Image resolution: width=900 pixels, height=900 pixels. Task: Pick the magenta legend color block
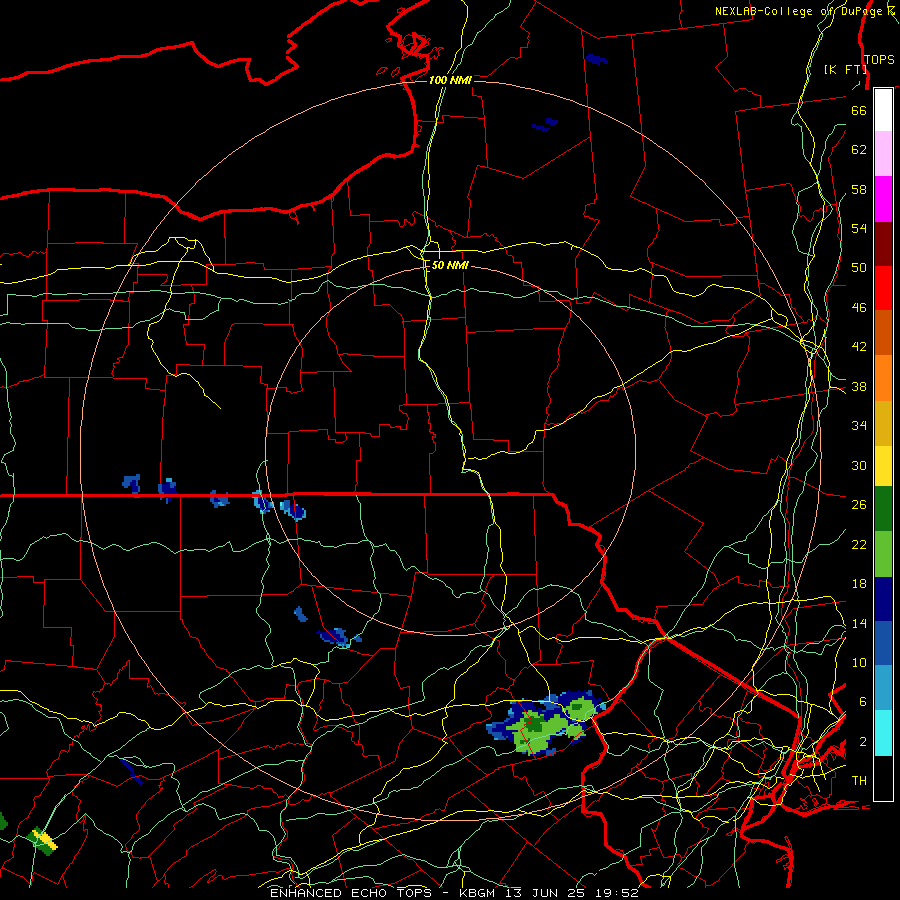[x=883, y=199]
